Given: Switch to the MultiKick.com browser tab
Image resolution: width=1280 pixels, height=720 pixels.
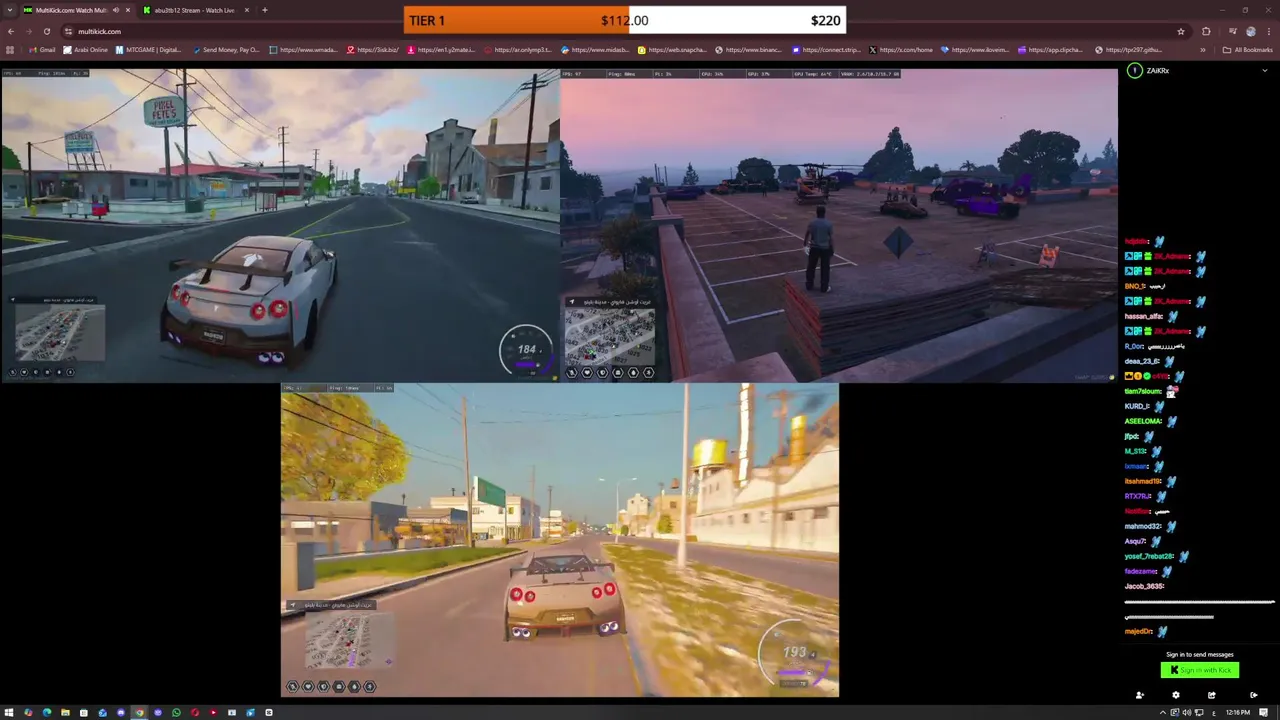Looking at the screenshot, I should (75, 10).
